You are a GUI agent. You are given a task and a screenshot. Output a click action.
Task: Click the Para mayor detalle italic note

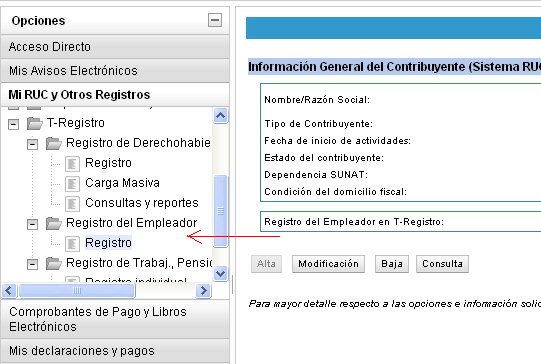click(394, 304)
